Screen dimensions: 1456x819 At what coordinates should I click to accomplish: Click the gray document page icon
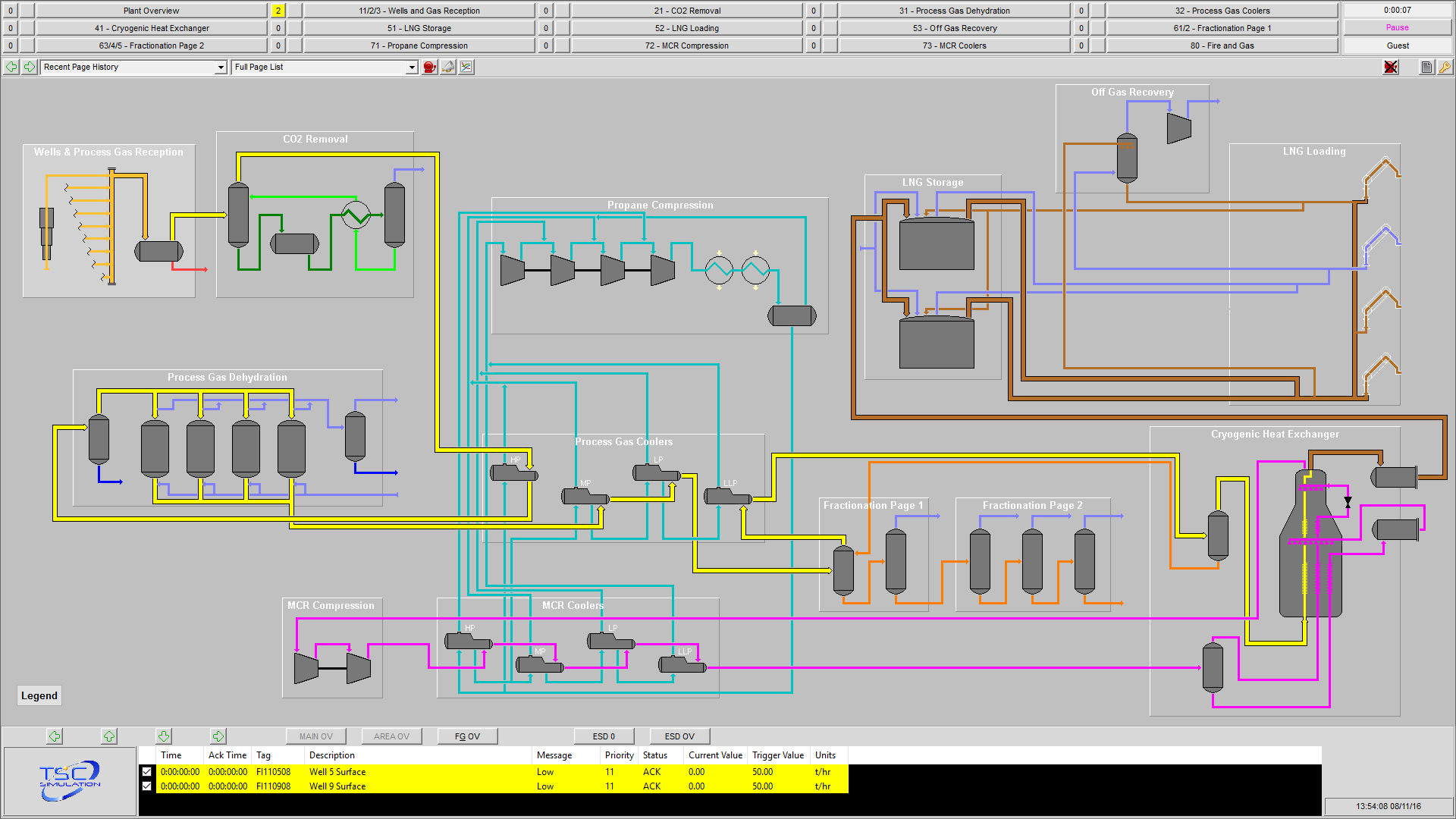point(1426,67)
